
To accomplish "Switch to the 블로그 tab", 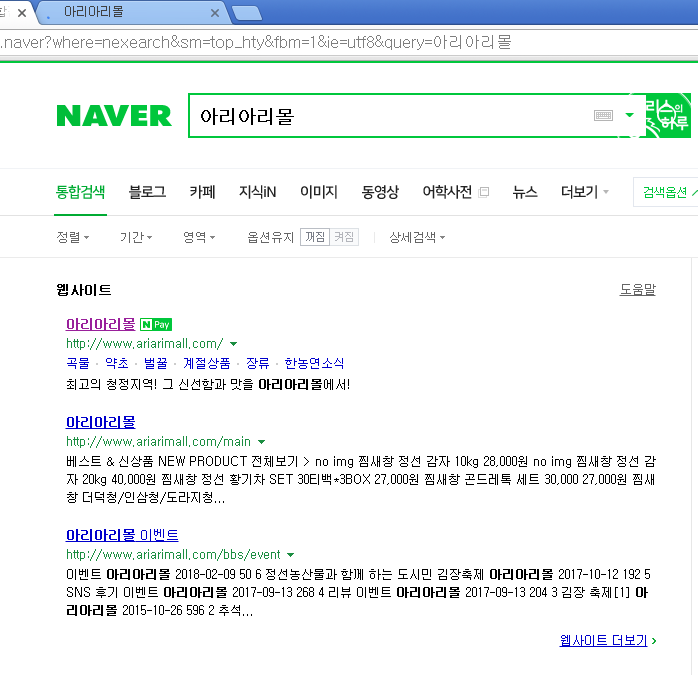I will tap(147, 192).
